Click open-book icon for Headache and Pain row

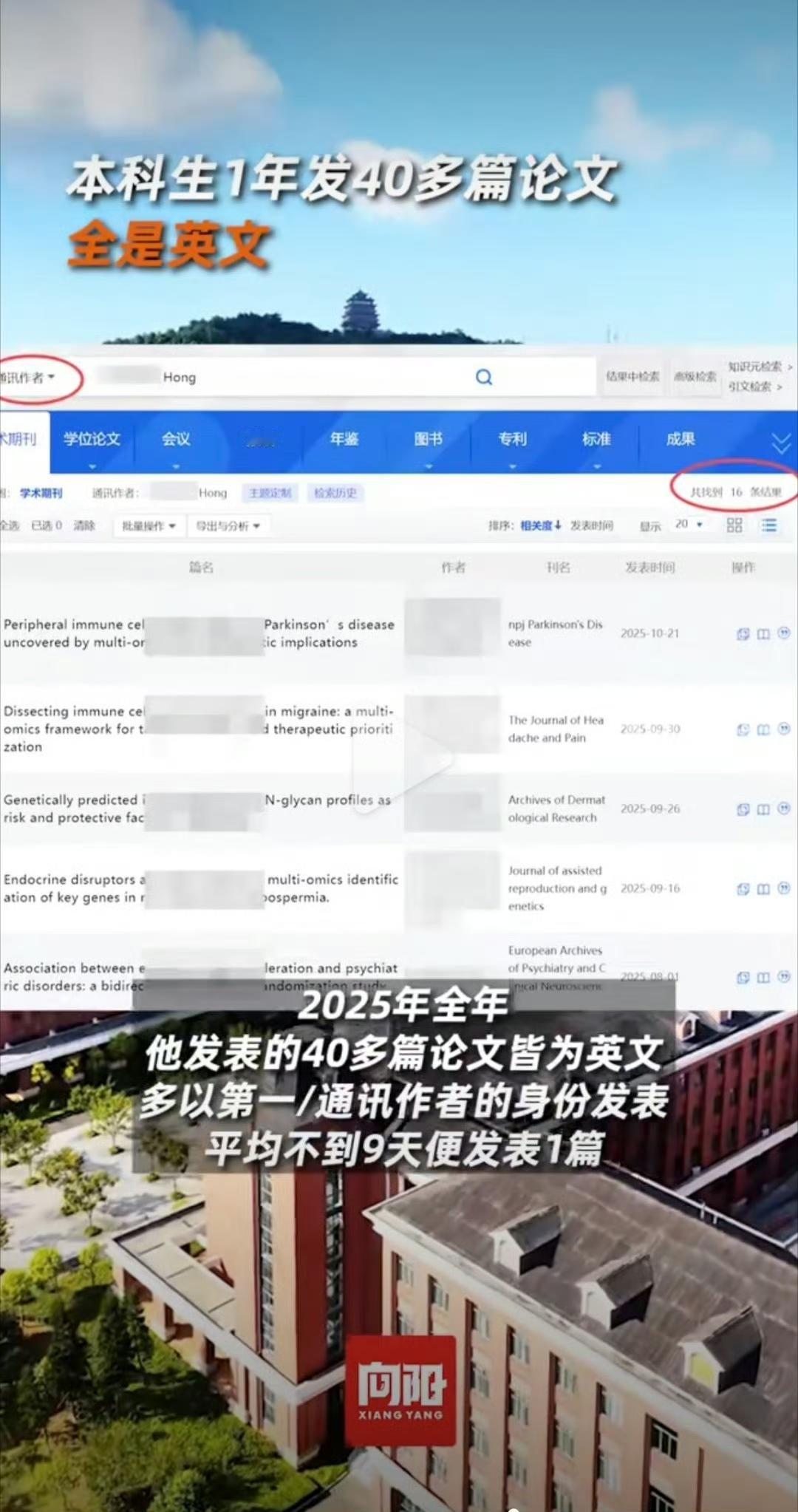[763, 729]
